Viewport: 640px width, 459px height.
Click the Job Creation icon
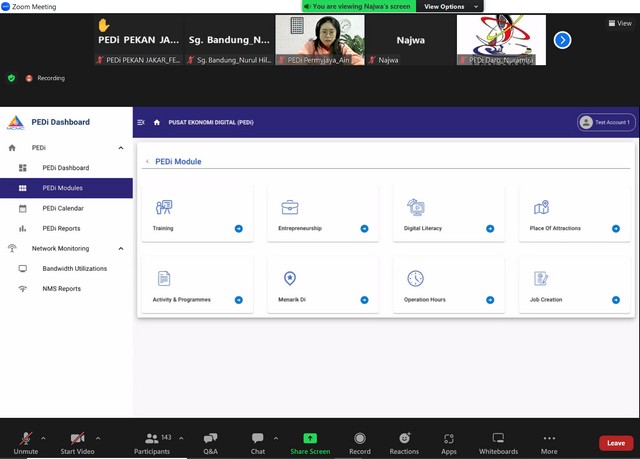coord(541,278)
